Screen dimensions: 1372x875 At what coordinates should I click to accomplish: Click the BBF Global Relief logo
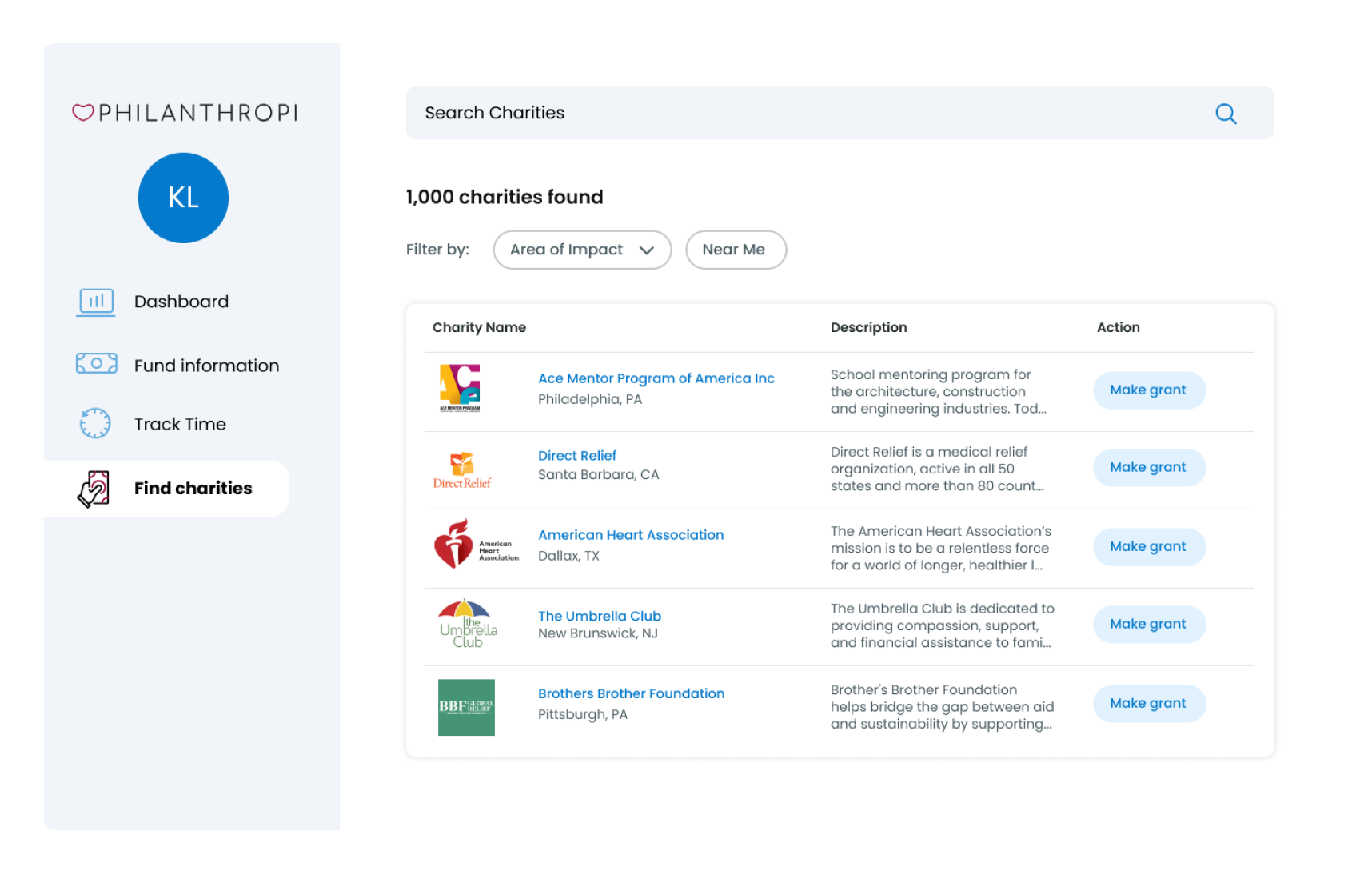click(x=466, y=707)
